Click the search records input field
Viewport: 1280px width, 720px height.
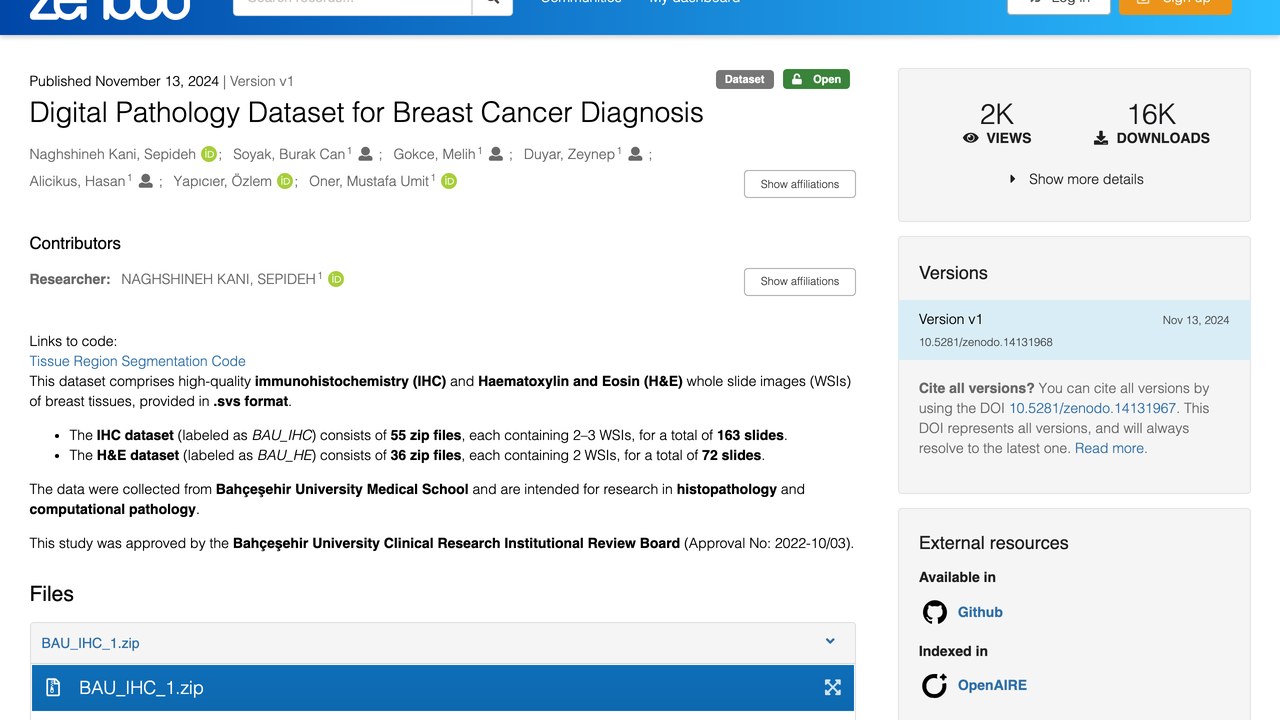point(352,5)
